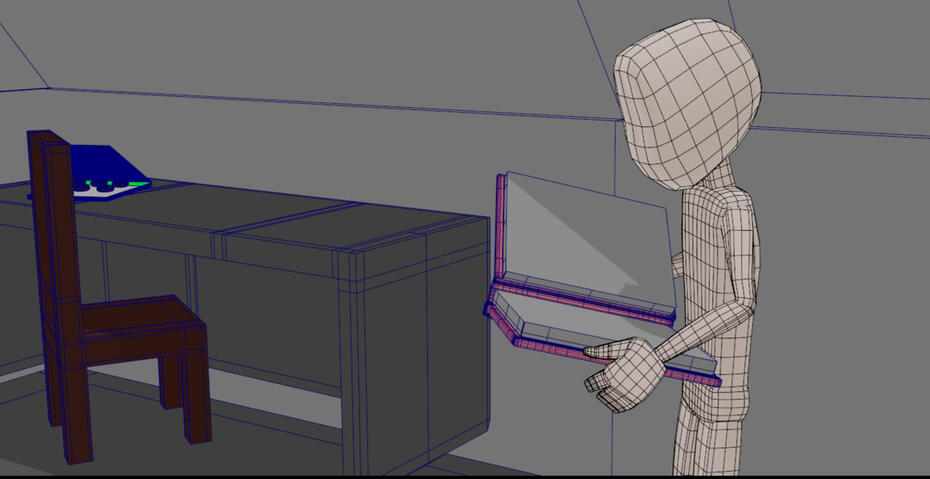Select the open laptop screen panel
930x479 pixels.
pyautogui.click(x=584, y=246)
